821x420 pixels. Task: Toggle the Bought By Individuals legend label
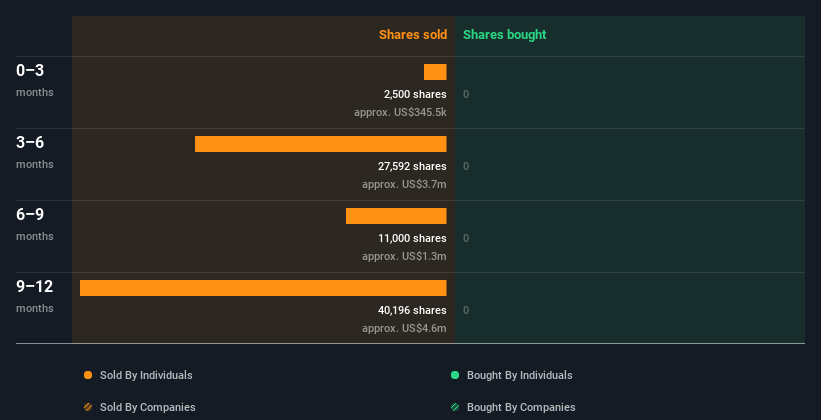tap(519, 375)
